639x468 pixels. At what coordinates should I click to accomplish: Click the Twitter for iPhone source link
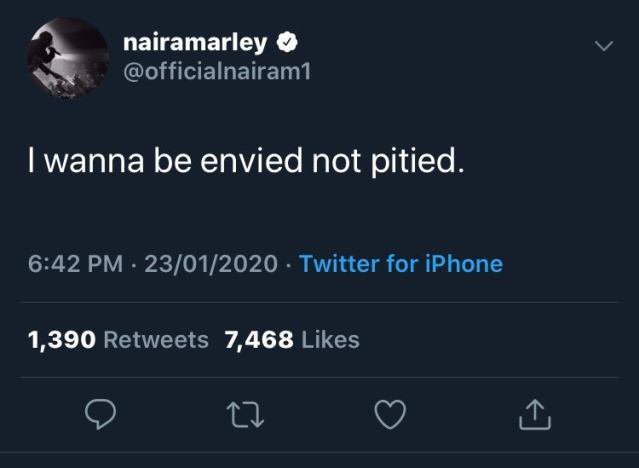click(401, 264)
